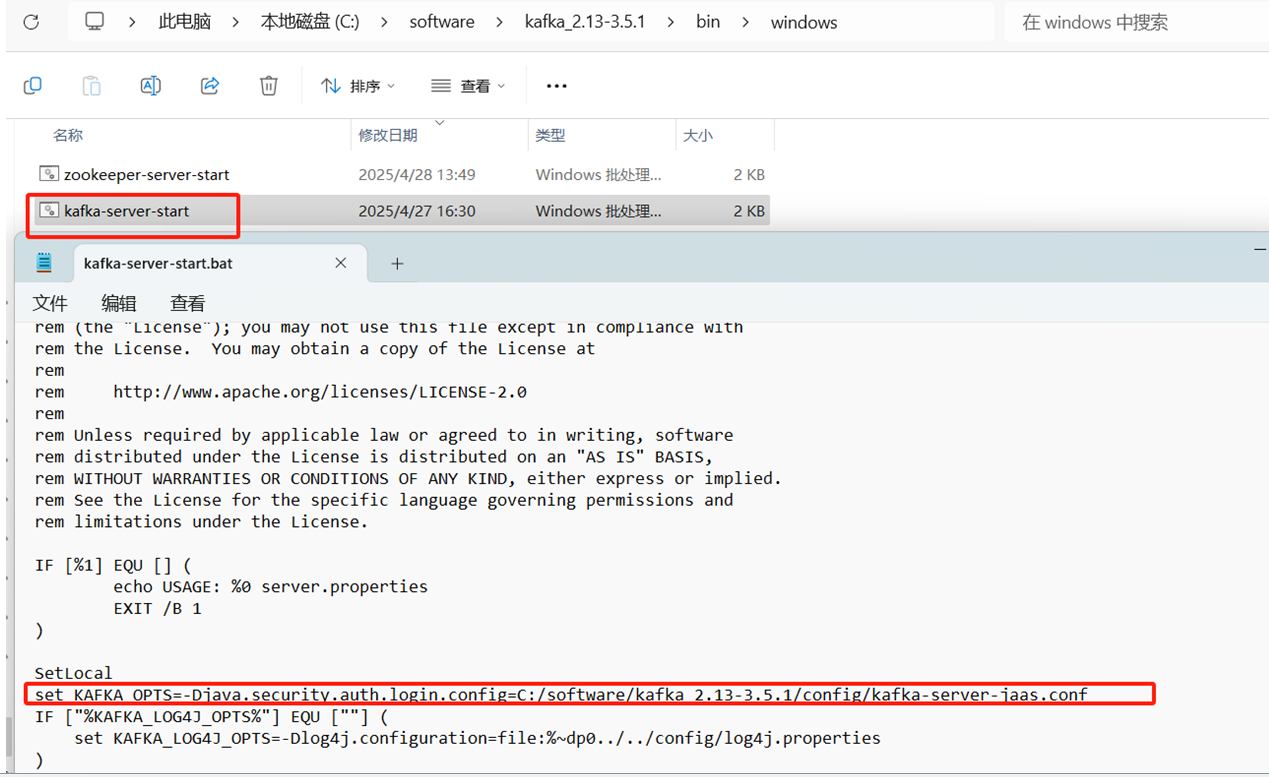This screenshot has width=1269, height=777.
Task: Go to bin folder breadcrumb
Action: click(x=708, y=21)
